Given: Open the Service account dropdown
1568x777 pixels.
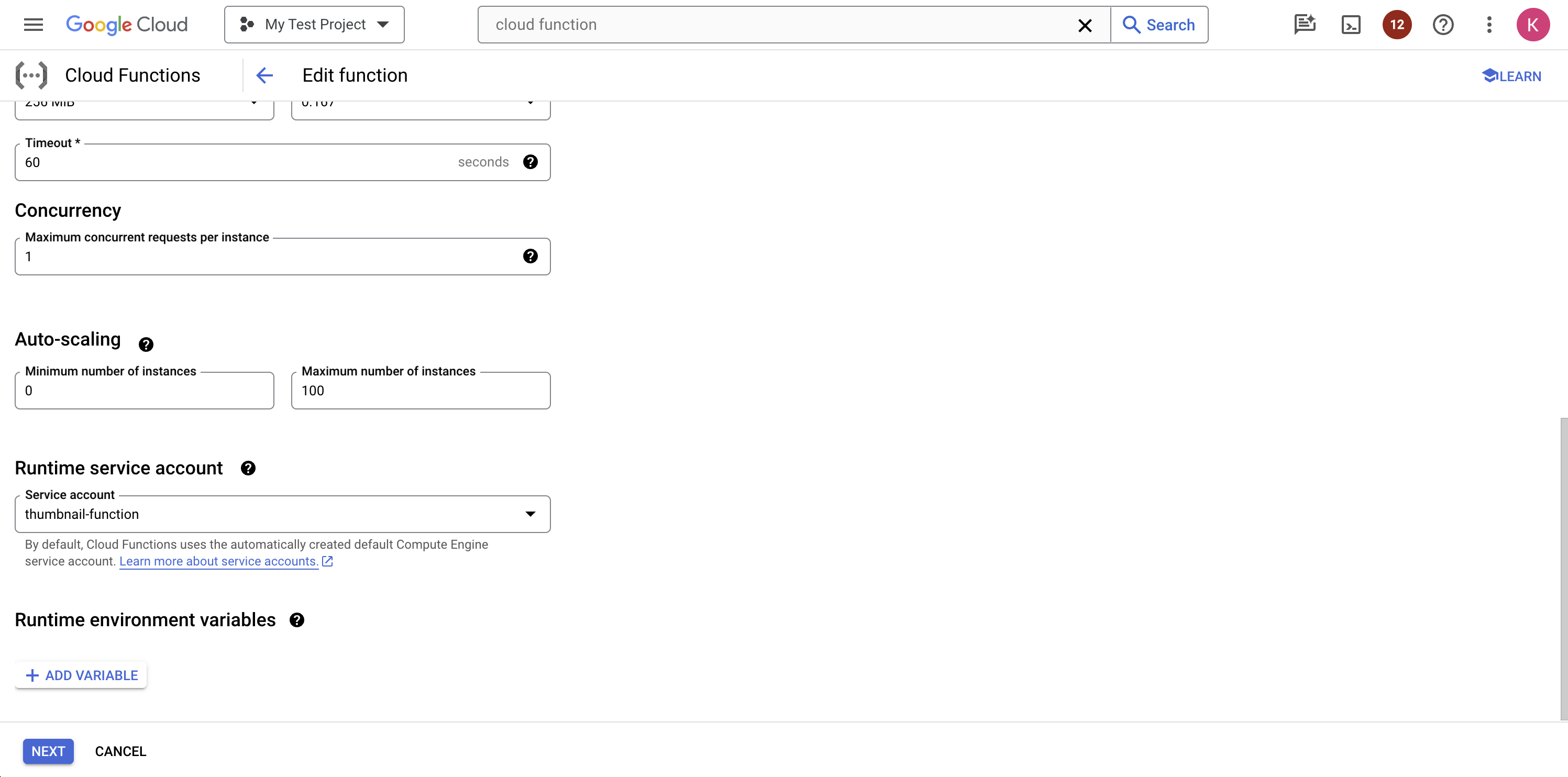Looking at the screenshot, I should point(530,514).
